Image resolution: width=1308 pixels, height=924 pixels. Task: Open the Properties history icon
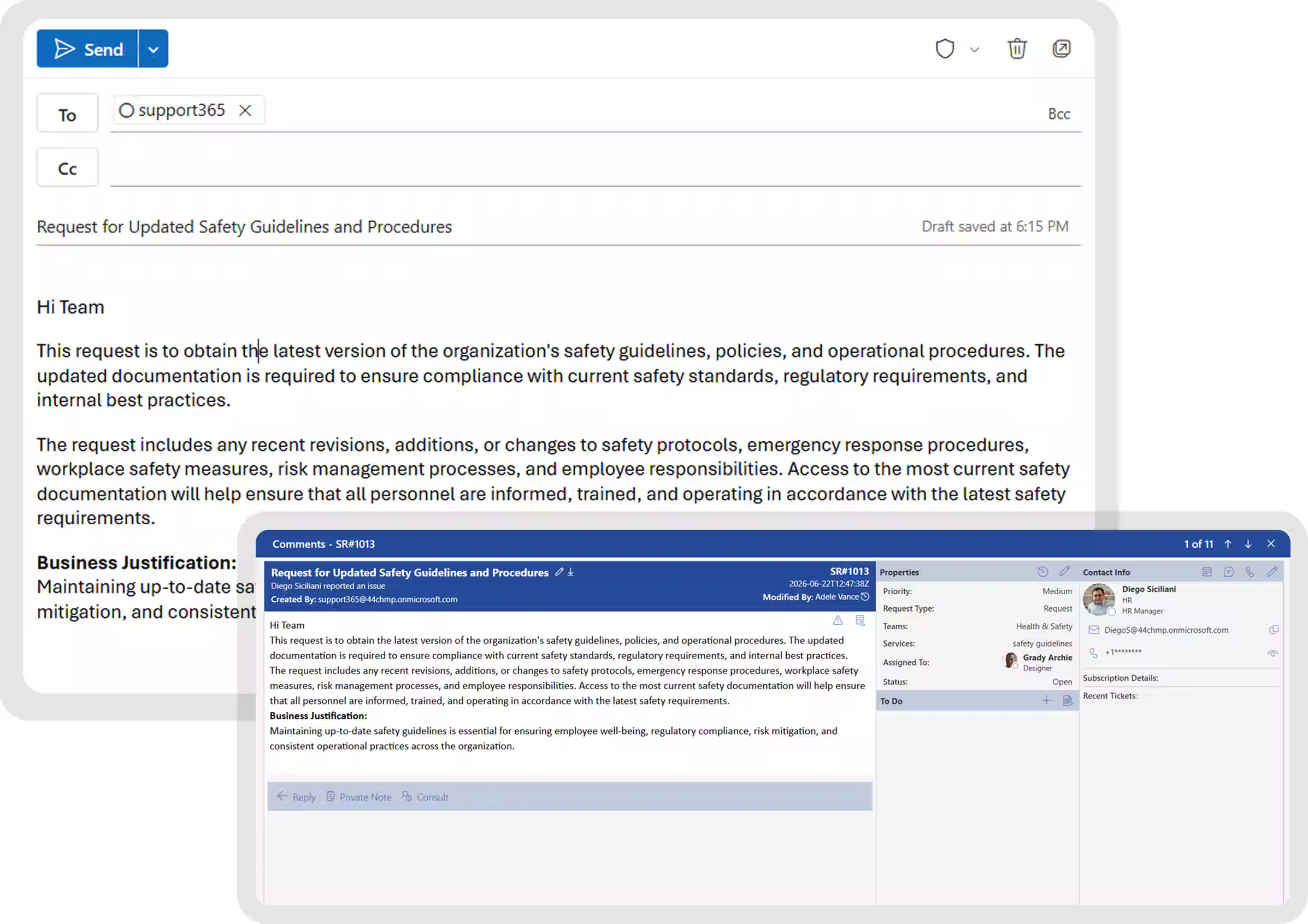1042,572
